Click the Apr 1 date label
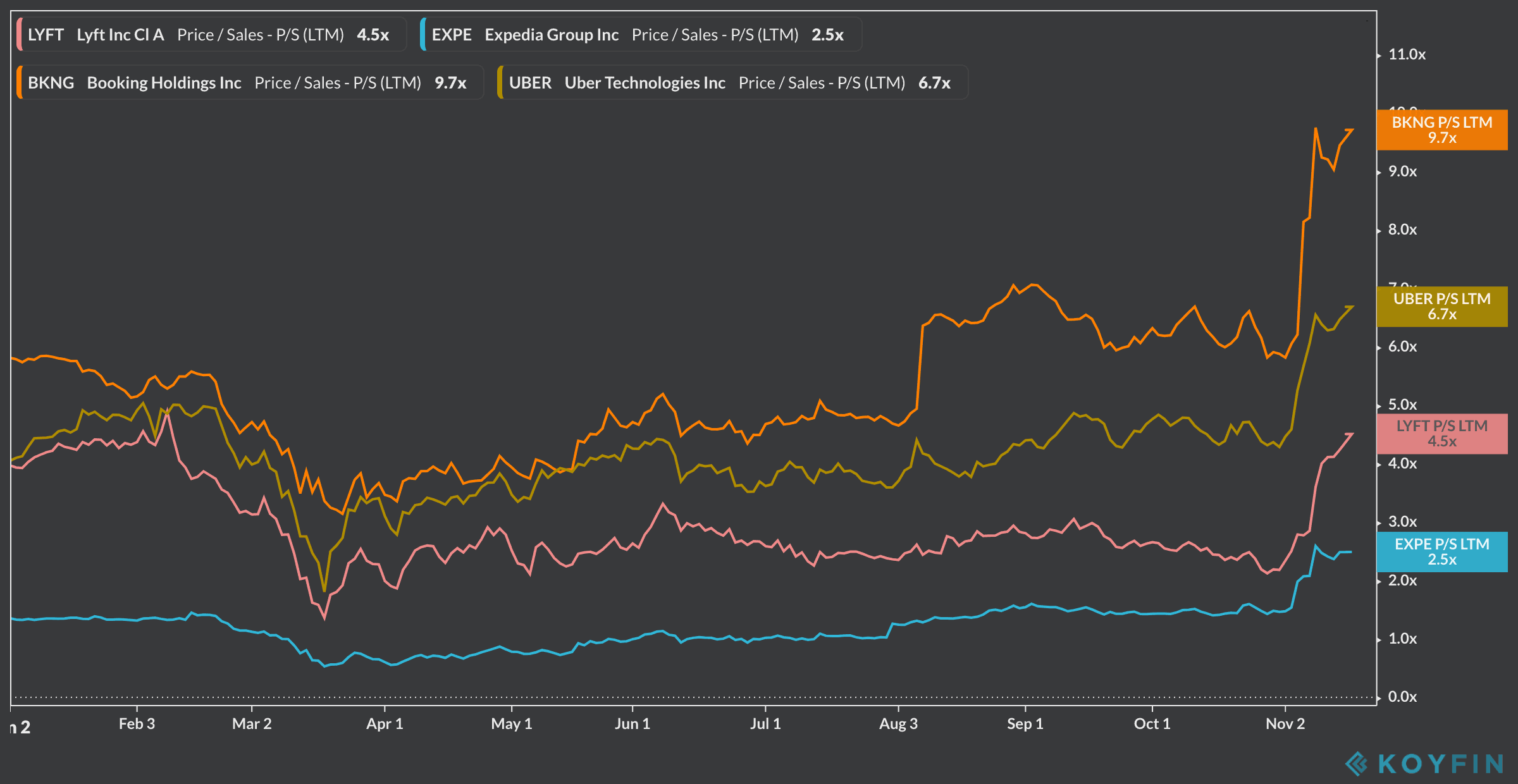 tap(385, 724)
